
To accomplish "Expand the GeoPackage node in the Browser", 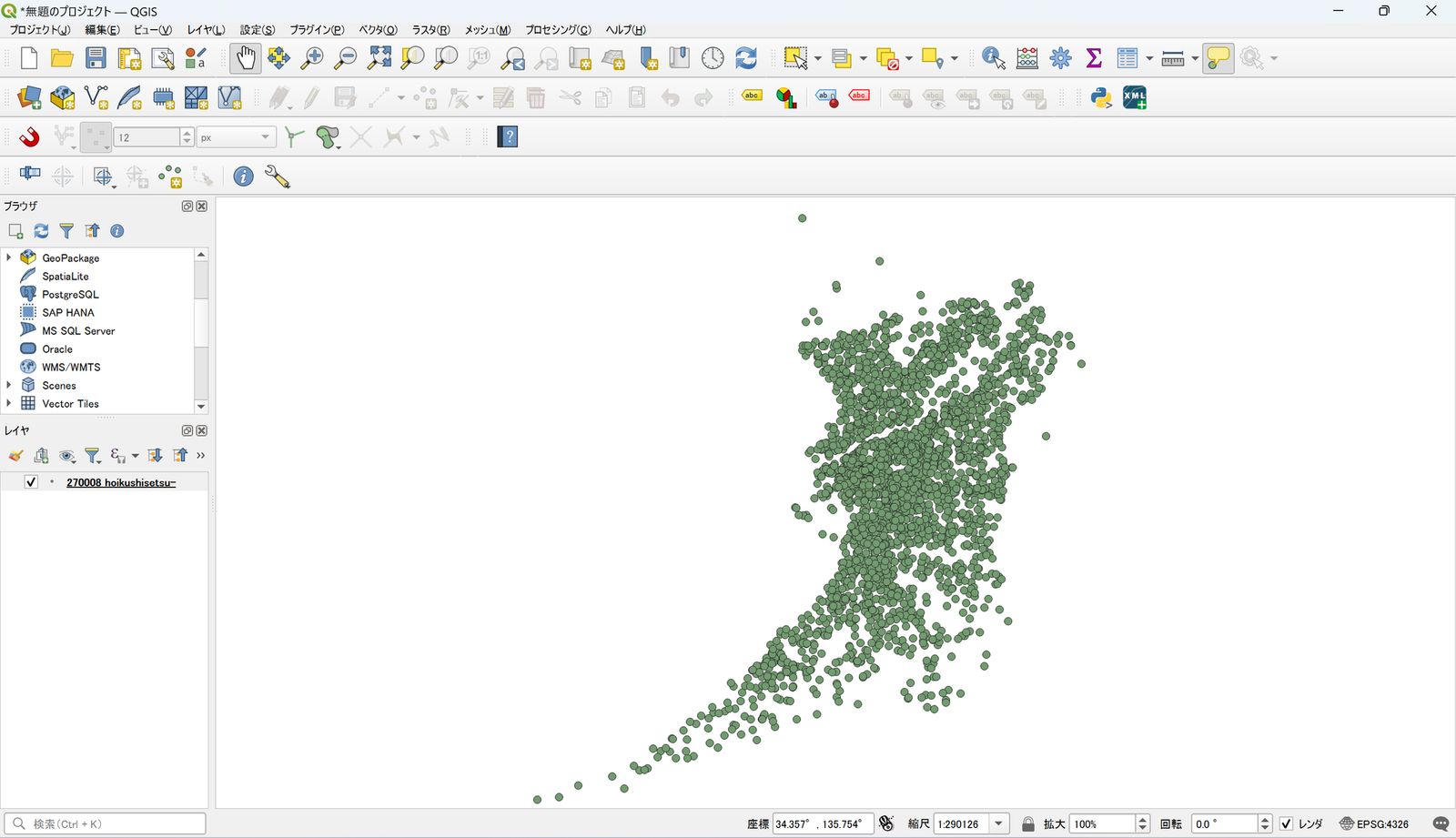I will click(x=9, y=257).
